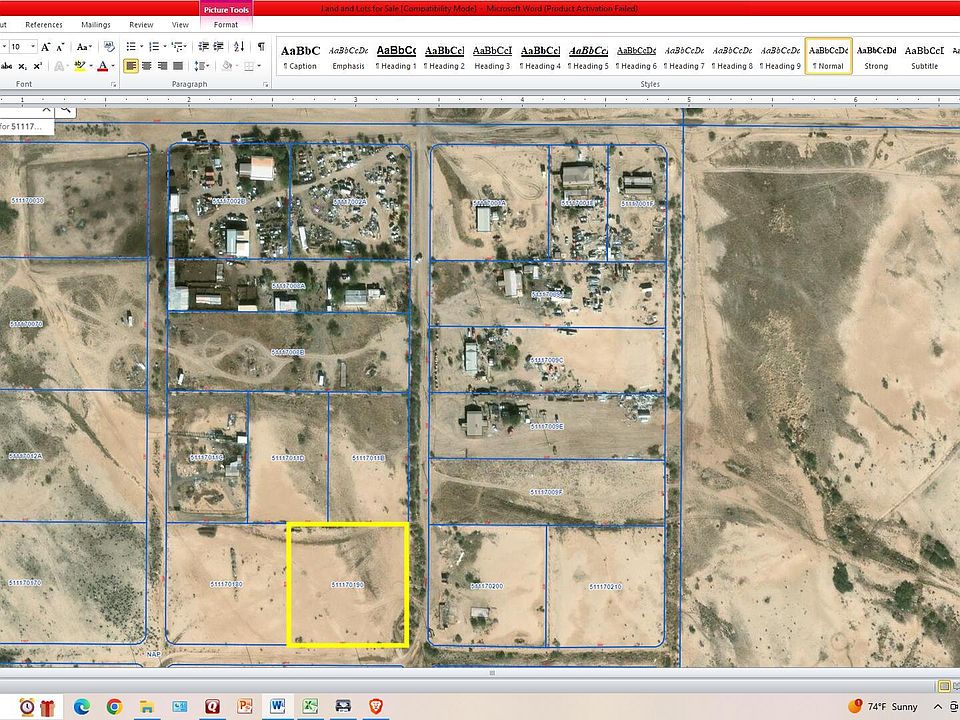Apply the Heading 4 style
Image resolution: width=960 pixels, height=720 pixels.
click(x=542, y=57)
